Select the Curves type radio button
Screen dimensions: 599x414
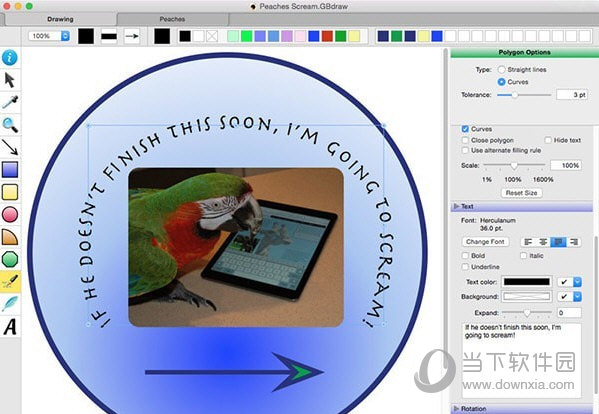coord(501,82)
